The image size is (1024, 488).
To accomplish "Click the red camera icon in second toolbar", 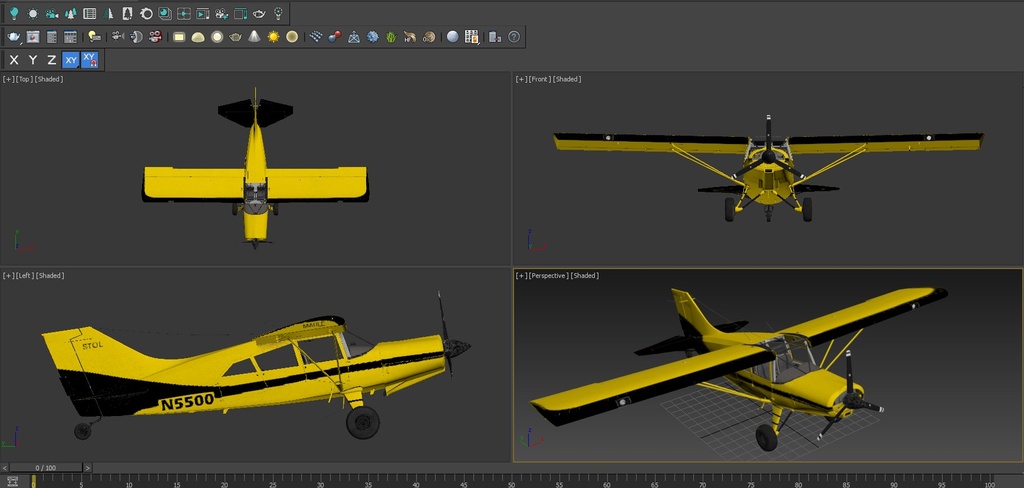I will (x=155, y=37).
